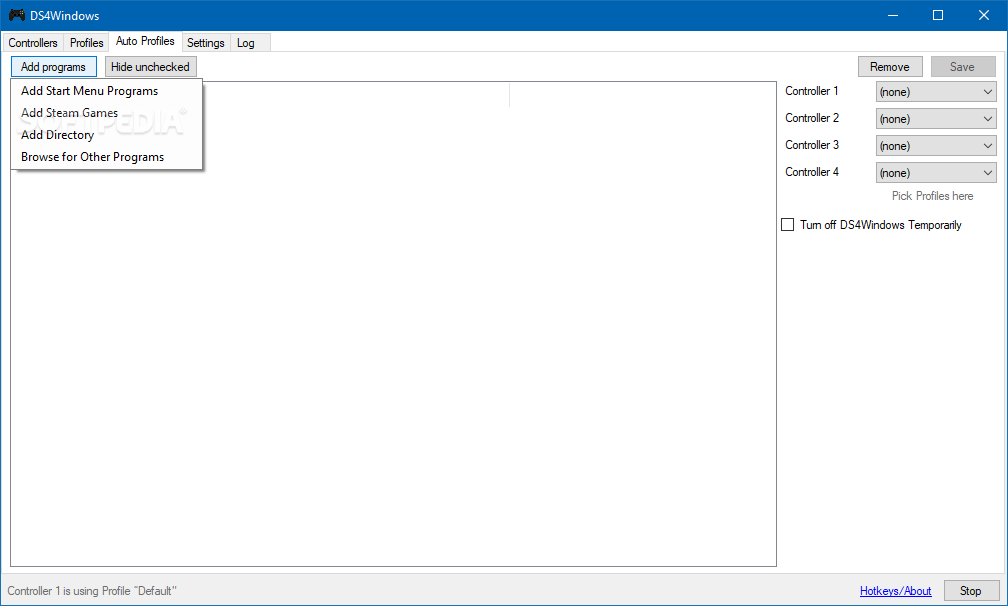This screenshot has height=606, width=1008.
Task: Minimize the DS4Windows window
Action: [892, 15]
